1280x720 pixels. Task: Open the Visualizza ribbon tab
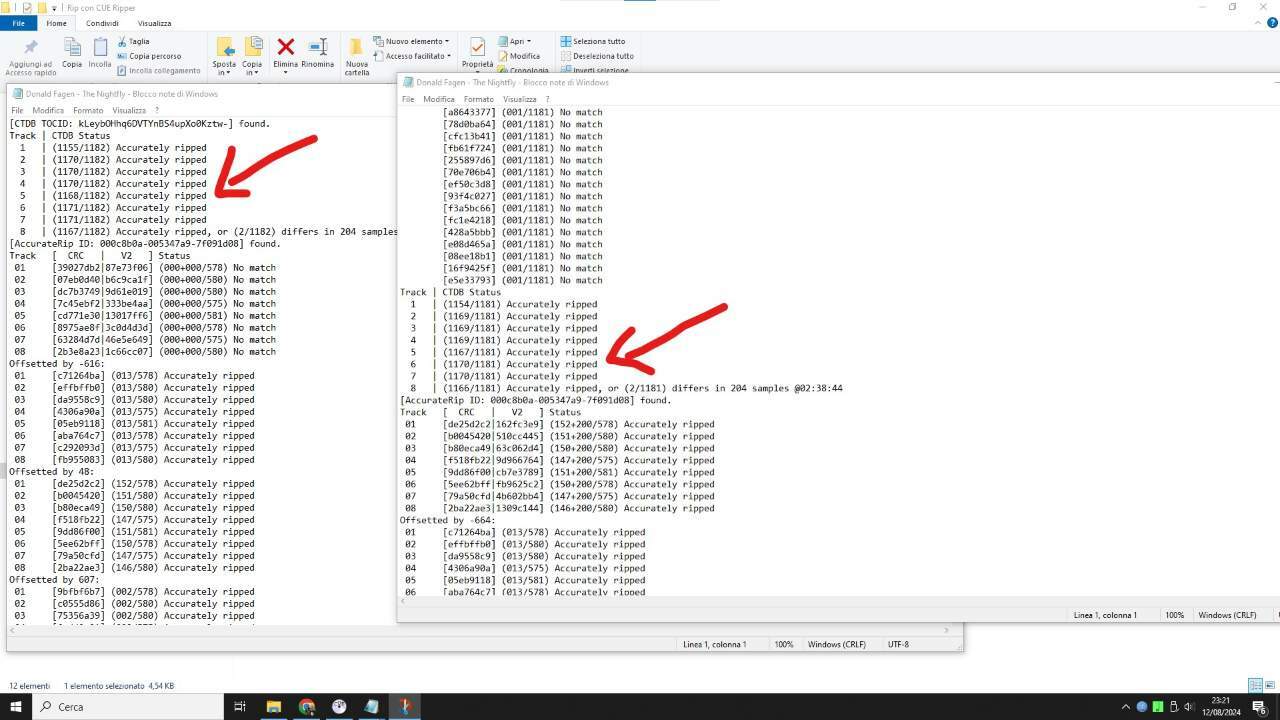coord(154,23)
